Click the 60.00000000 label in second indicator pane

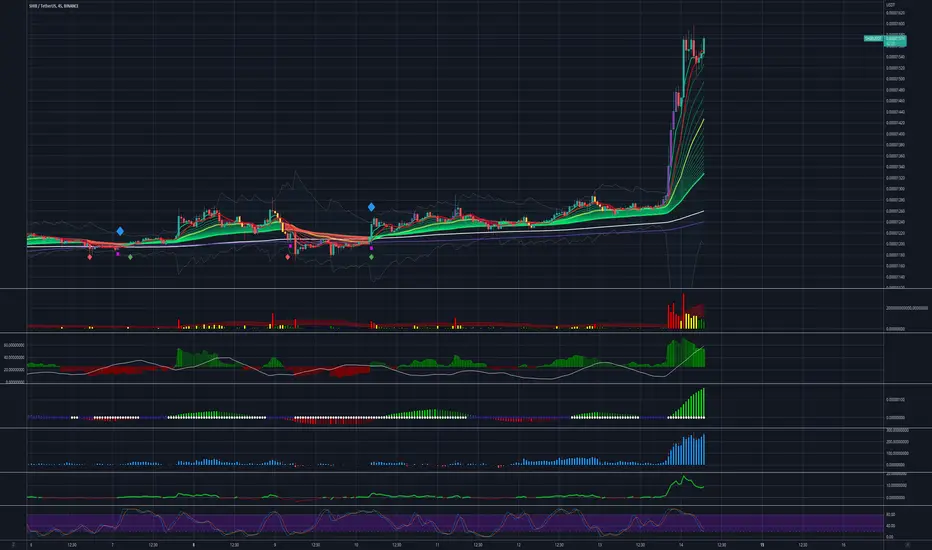coord(14,345)
